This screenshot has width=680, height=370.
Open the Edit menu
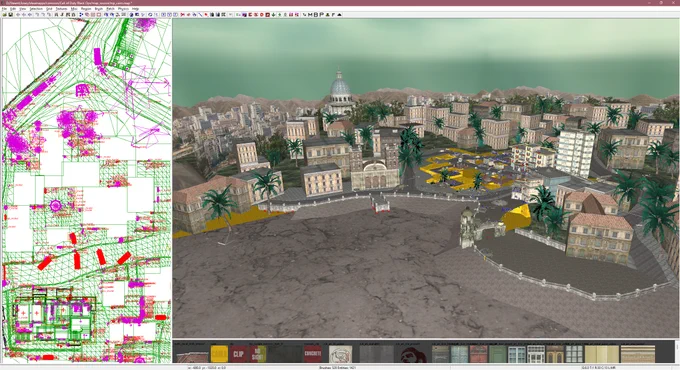tap(13, 9)
